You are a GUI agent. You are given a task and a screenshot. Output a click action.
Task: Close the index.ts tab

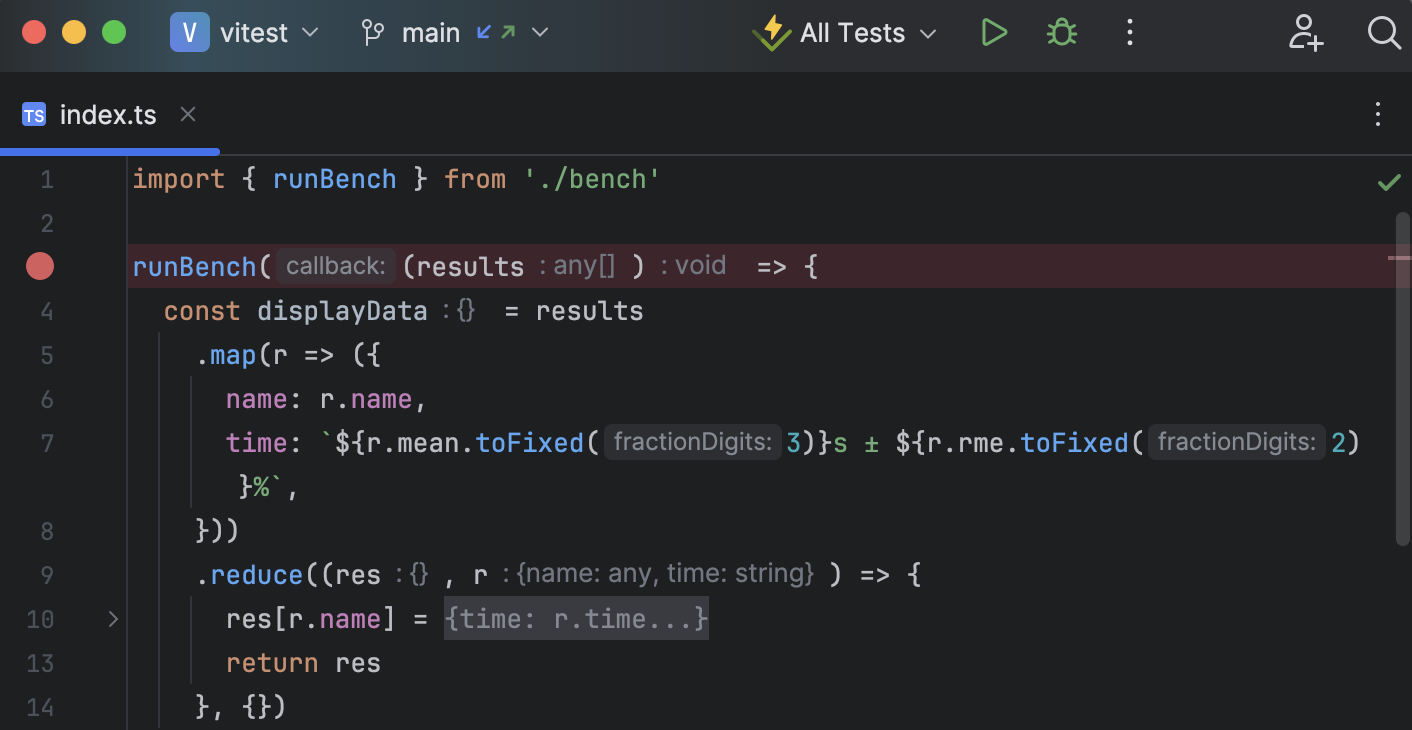coord(187,114)
